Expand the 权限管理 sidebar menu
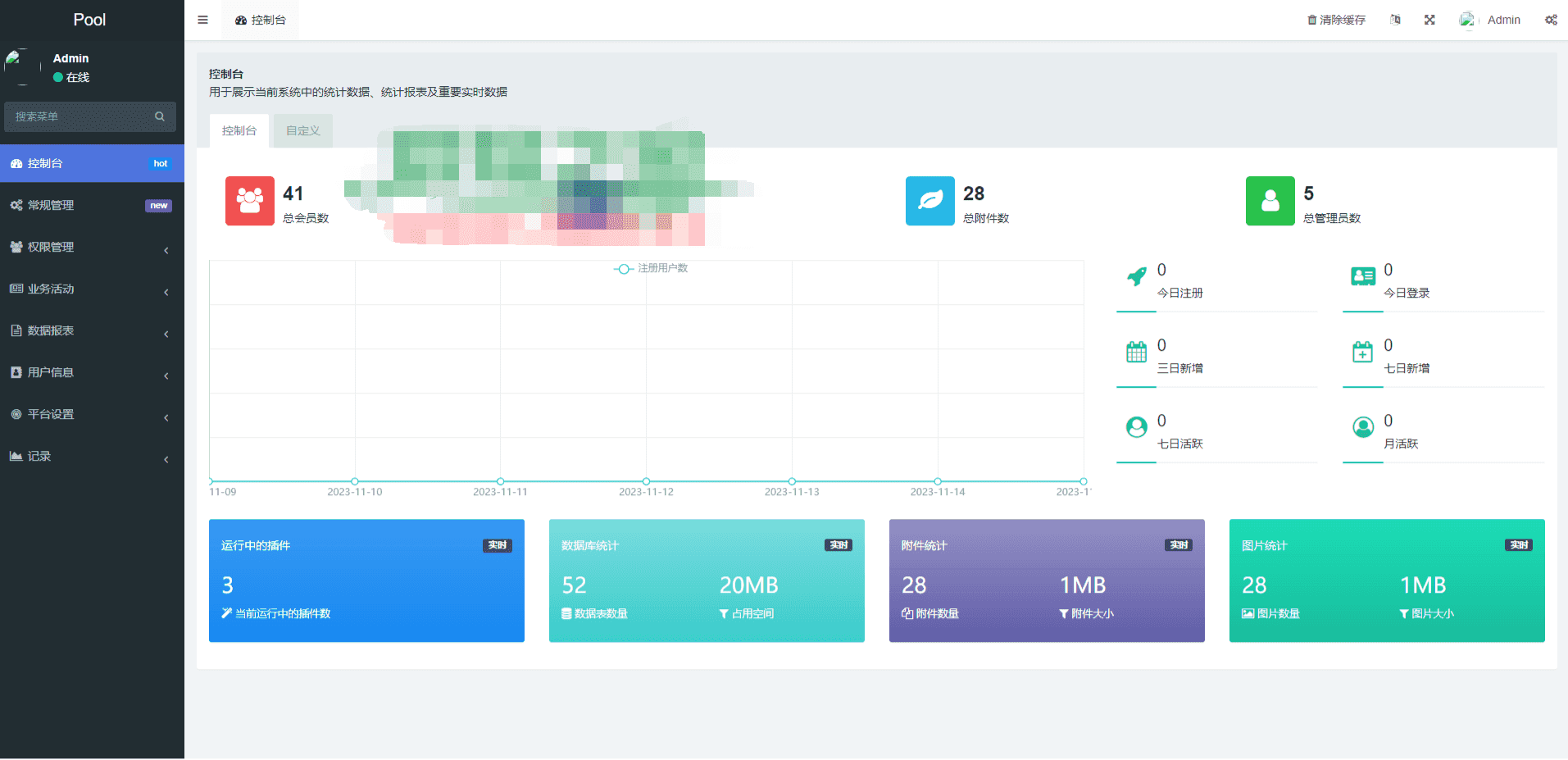Screen dimensions: 1568x760 click(x=92, y=247)
